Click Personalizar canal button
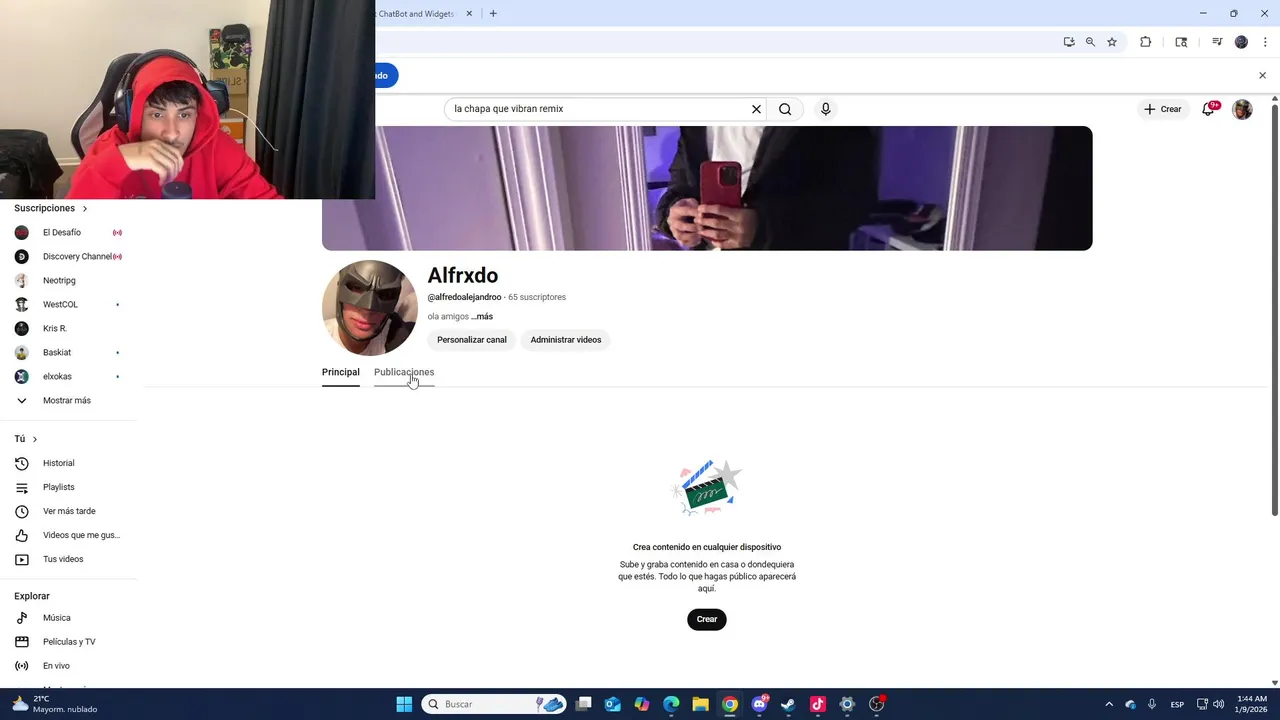Image resolution: width=1280 pixels, height=720 pixels. pos(472,340)
